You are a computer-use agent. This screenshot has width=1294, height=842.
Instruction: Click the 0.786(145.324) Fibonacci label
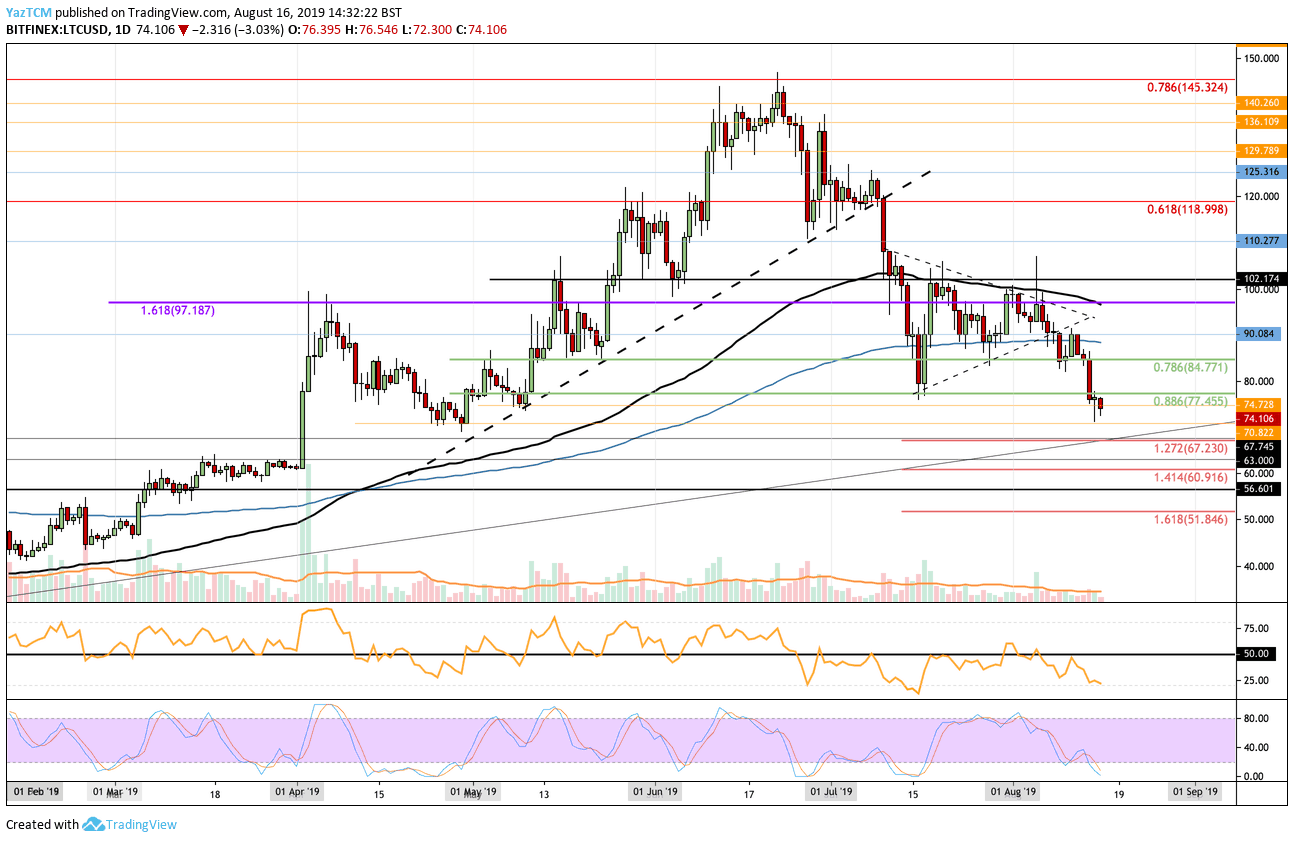click(x=1189, y=88)
